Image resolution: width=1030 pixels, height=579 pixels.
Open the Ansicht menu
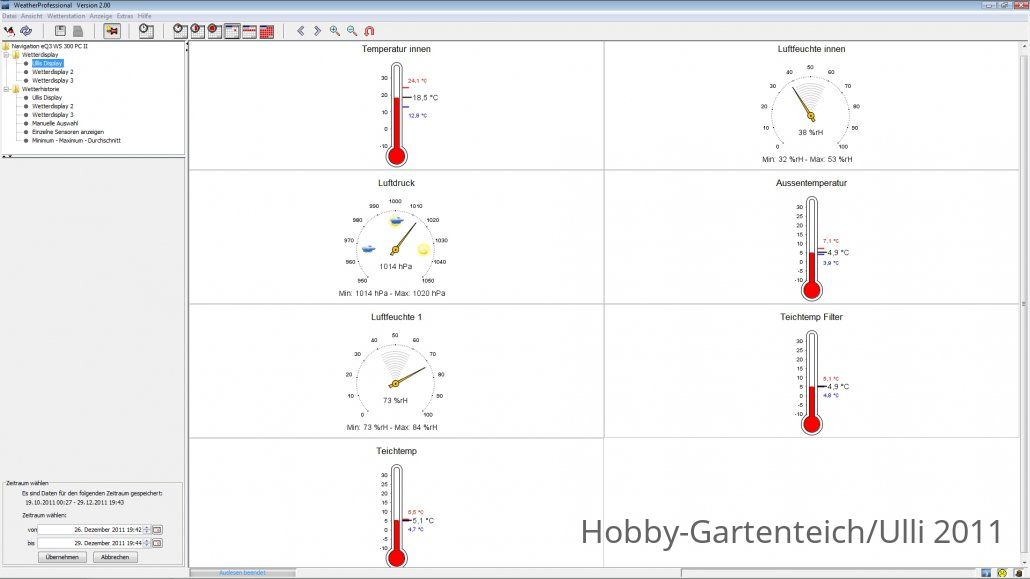click(x=32, y=16)
